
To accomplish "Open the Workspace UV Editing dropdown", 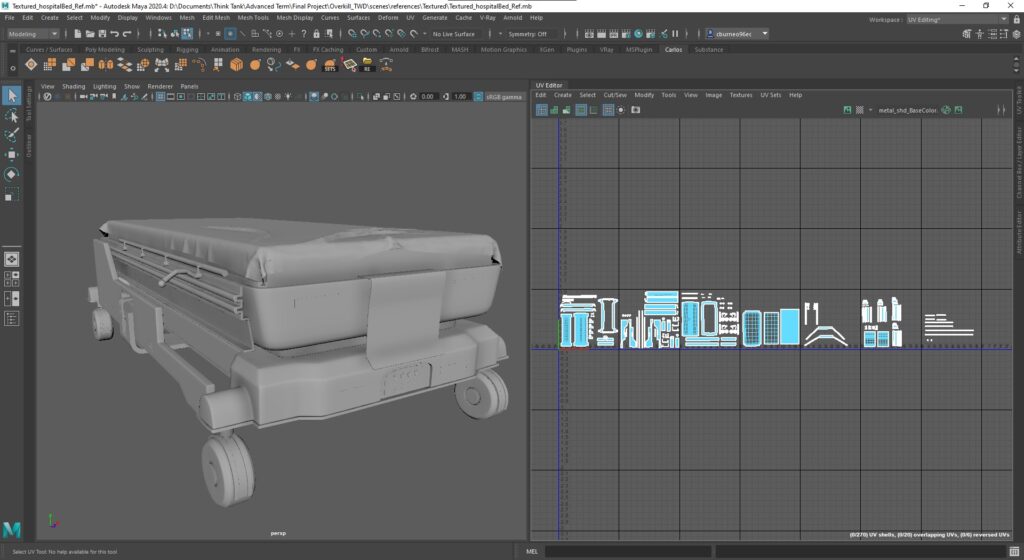I will point(957,20).
